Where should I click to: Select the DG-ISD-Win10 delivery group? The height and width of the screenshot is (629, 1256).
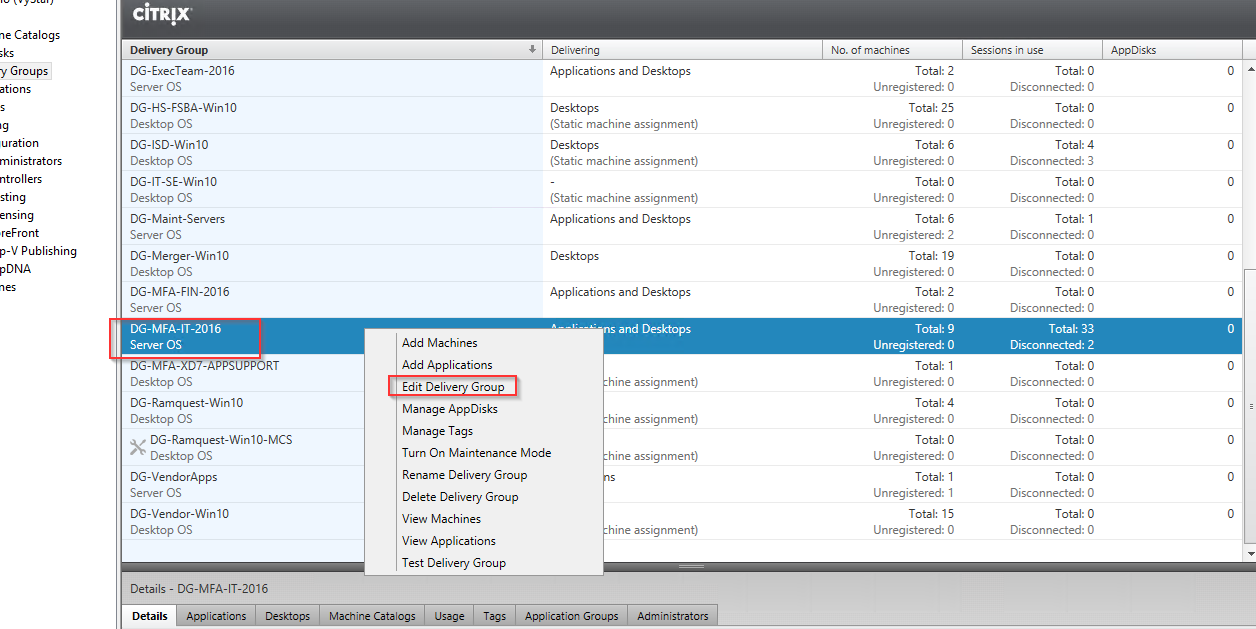682,153
